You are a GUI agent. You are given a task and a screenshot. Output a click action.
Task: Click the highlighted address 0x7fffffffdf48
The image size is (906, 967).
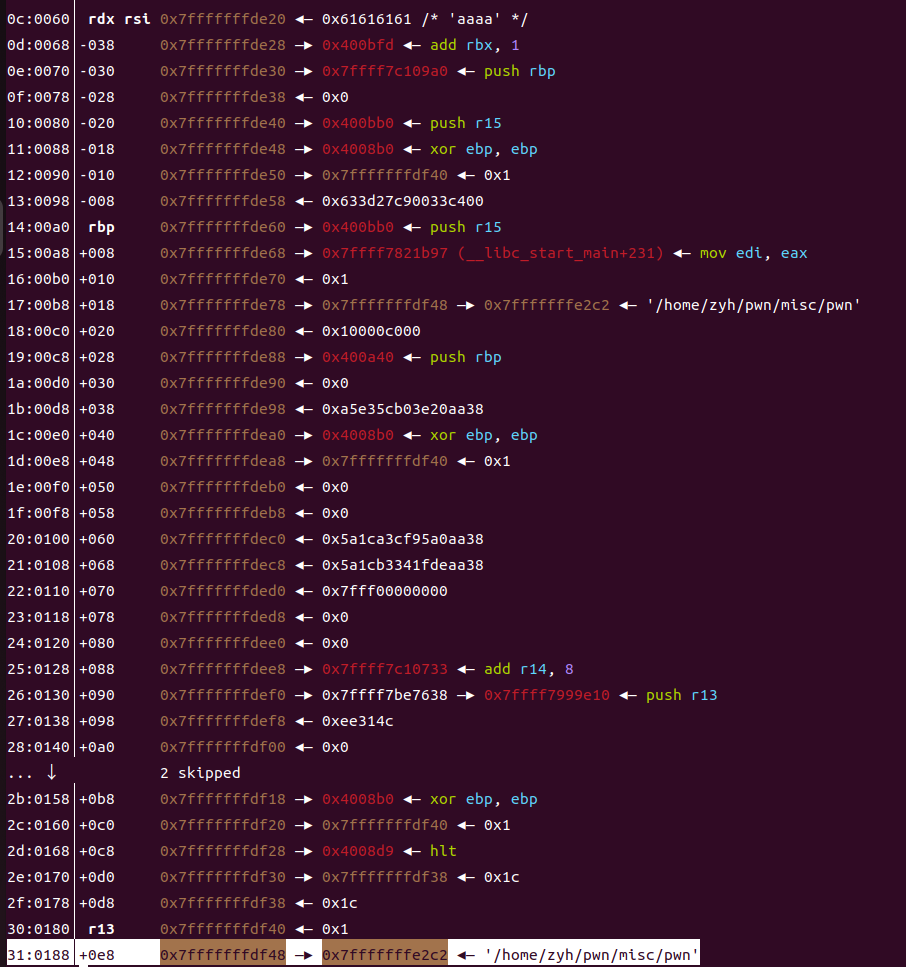223,955
